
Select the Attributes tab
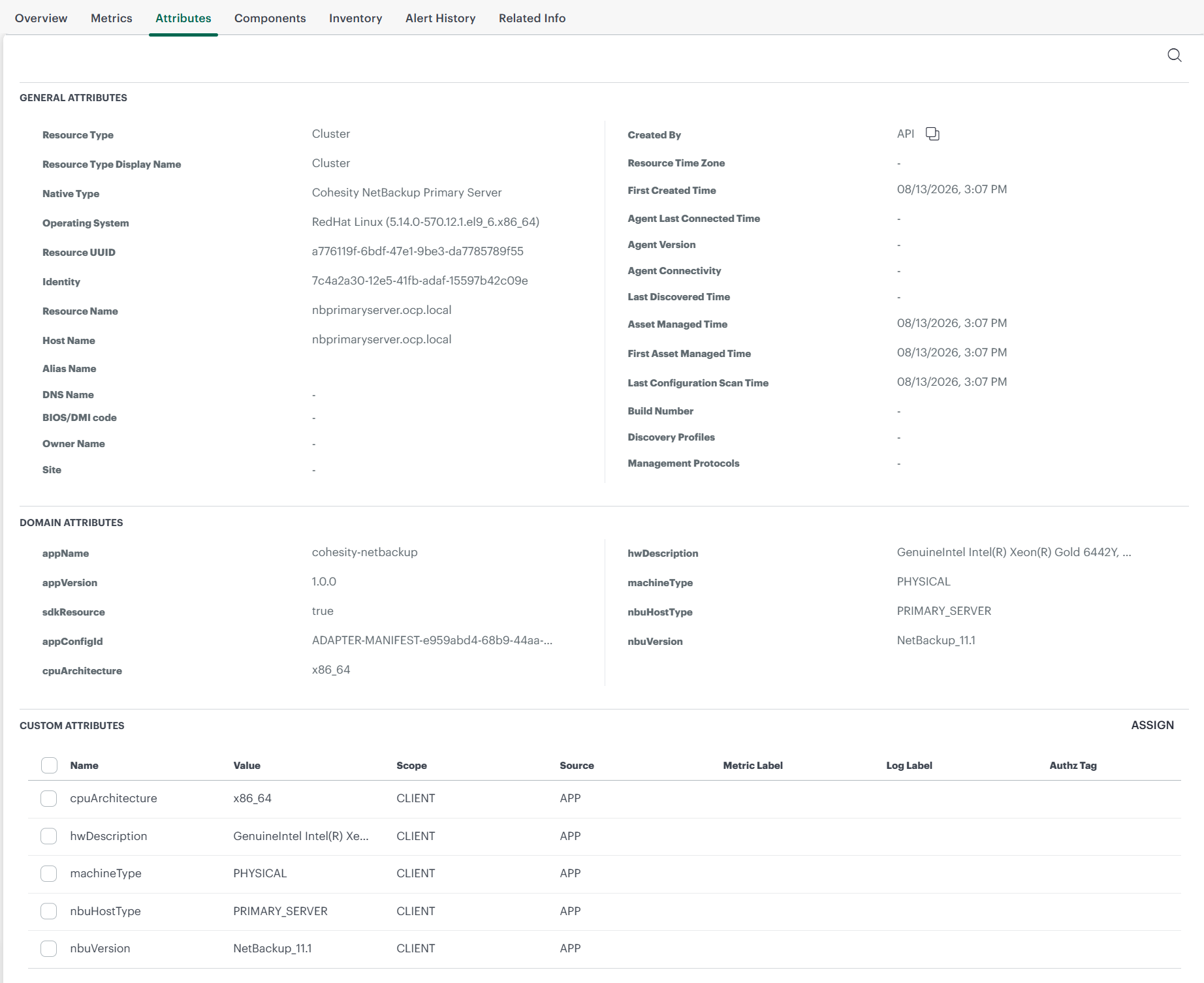(183, 18)
